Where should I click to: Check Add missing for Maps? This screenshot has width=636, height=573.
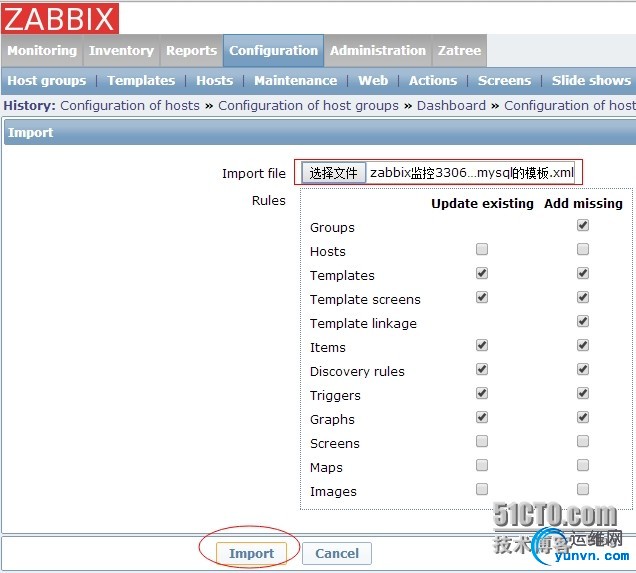tap(583, 465)
